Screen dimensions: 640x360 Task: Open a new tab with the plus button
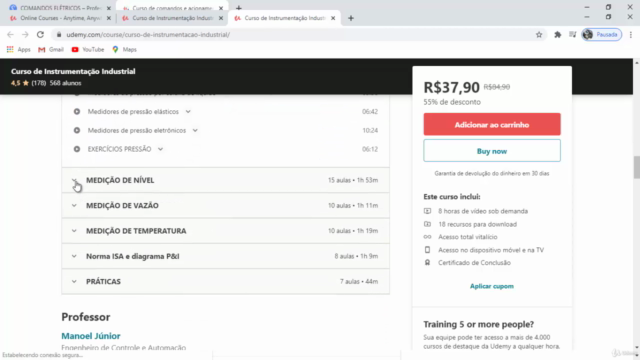tap(351, 18)
